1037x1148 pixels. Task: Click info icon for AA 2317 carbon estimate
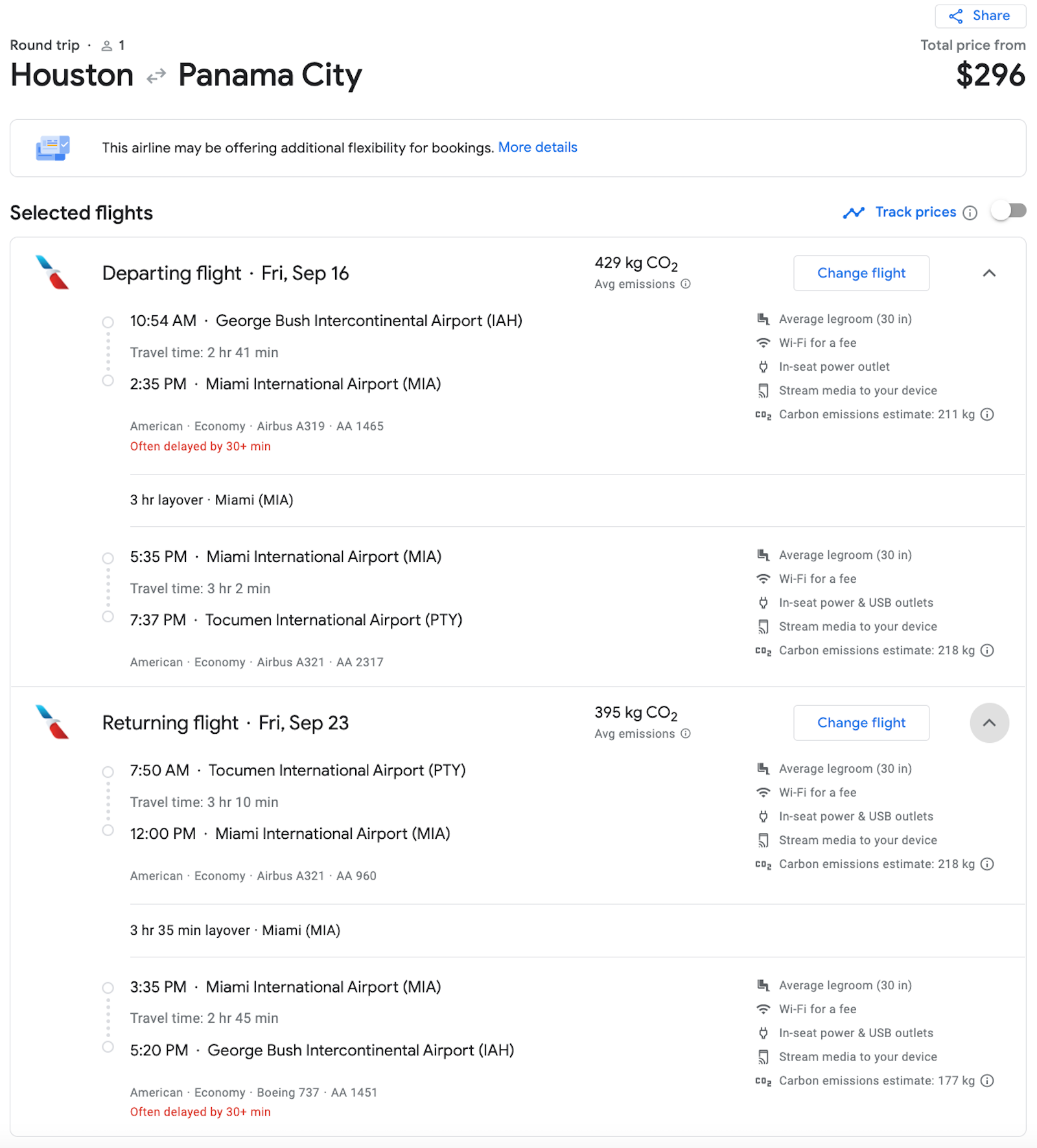[987, 650]
